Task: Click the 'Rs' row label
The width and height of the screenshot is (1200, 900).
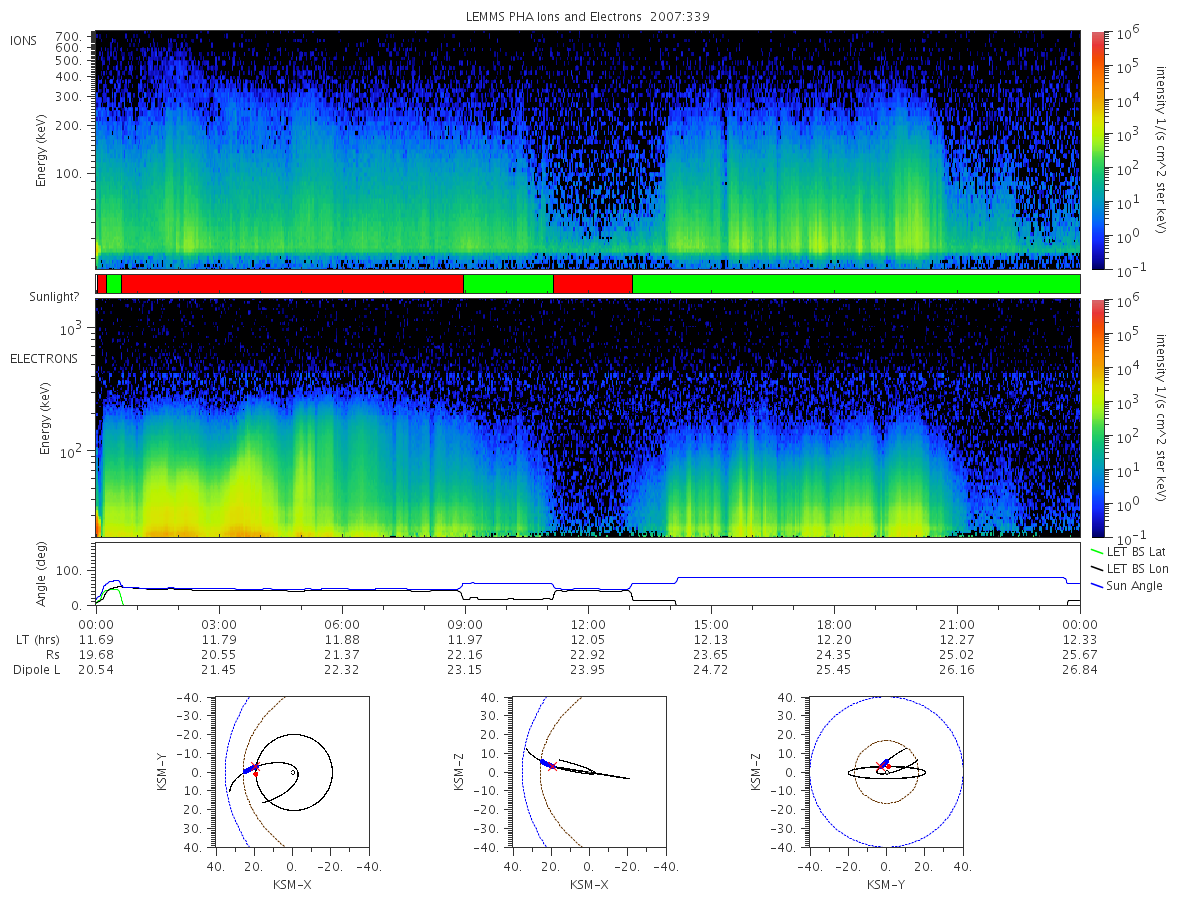Action: 53,654
